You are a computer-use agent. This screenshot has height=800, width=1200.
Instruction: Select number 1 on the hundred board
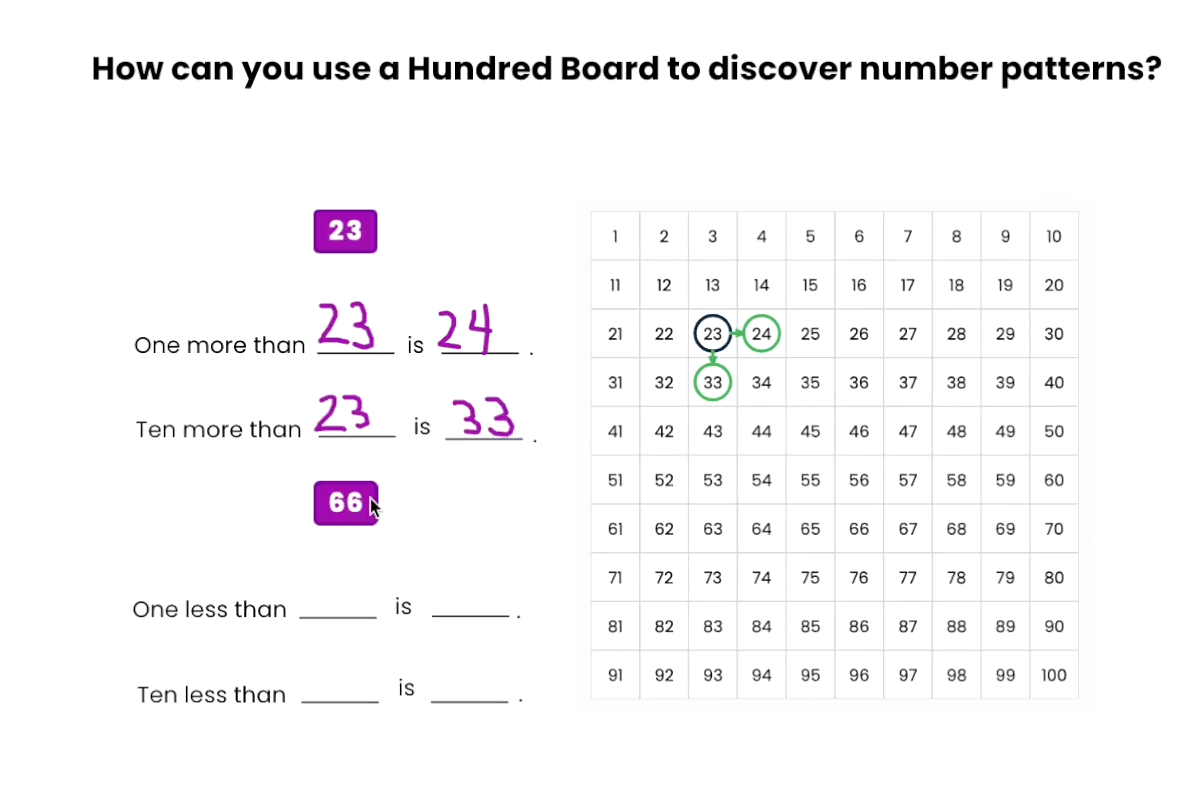(x=615, y=237)
